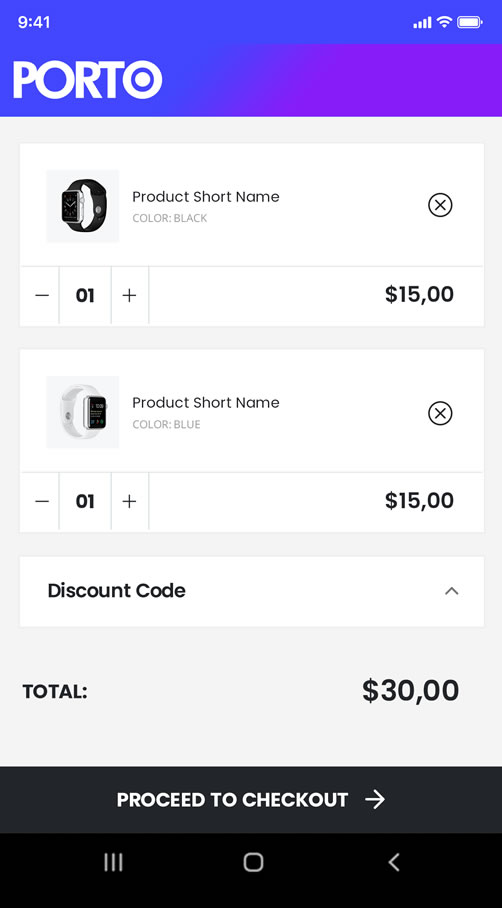Remove the blue color watch item
Image resolution: width=502 pixels, height=908 pixels.
(x=440, y=413)
